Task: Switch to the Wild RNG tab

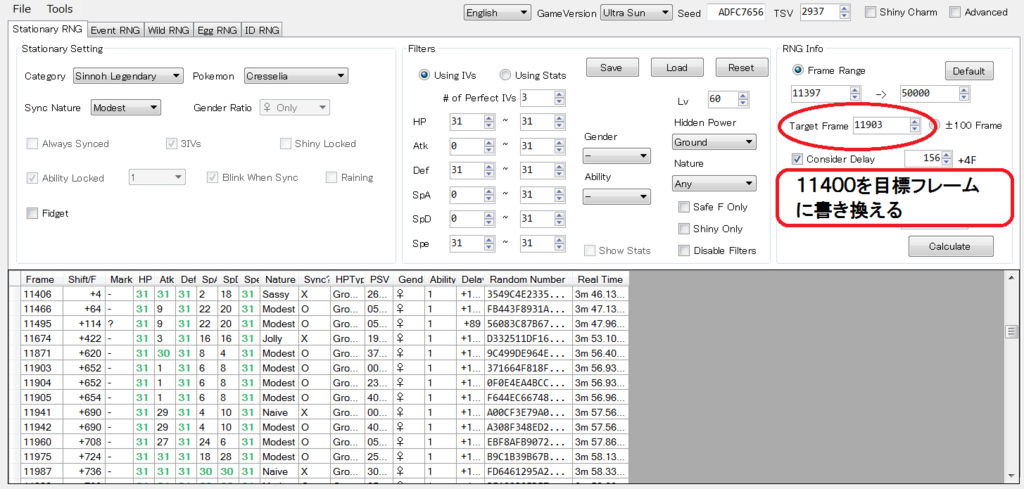Action: pyautogui.click(x=168, y=30)
